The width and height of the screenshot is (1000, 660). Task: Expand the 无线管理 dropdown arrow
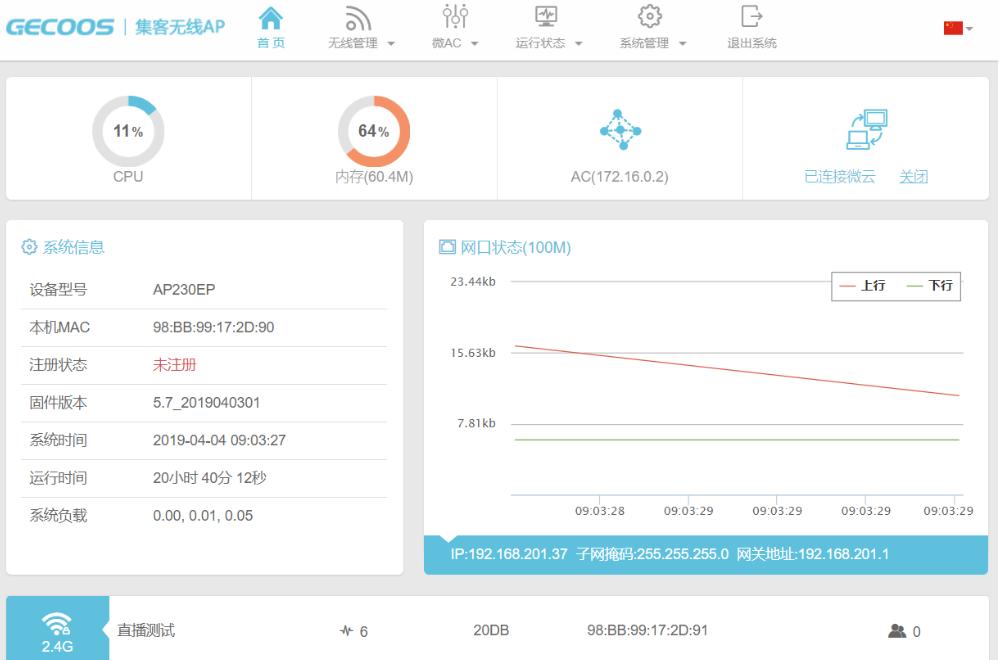(391, 44)
